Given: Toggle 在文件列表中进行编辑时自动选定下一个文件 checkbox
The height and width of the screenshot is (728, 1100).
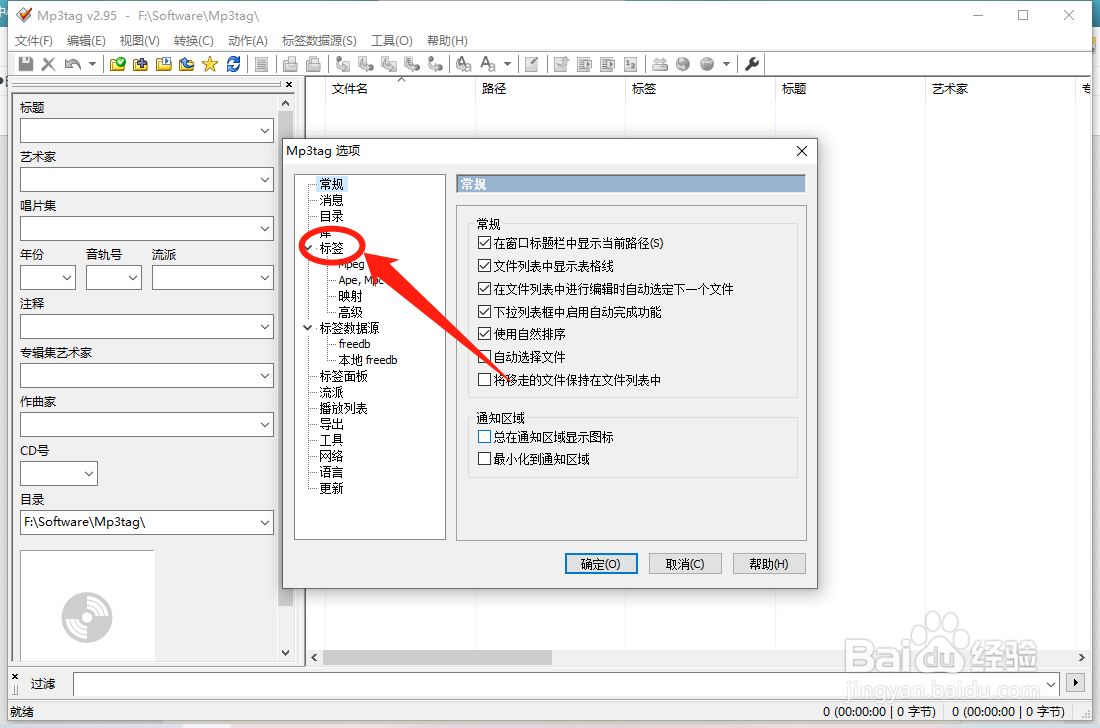Looking at the screenshot, I should [x=484, y=288].
